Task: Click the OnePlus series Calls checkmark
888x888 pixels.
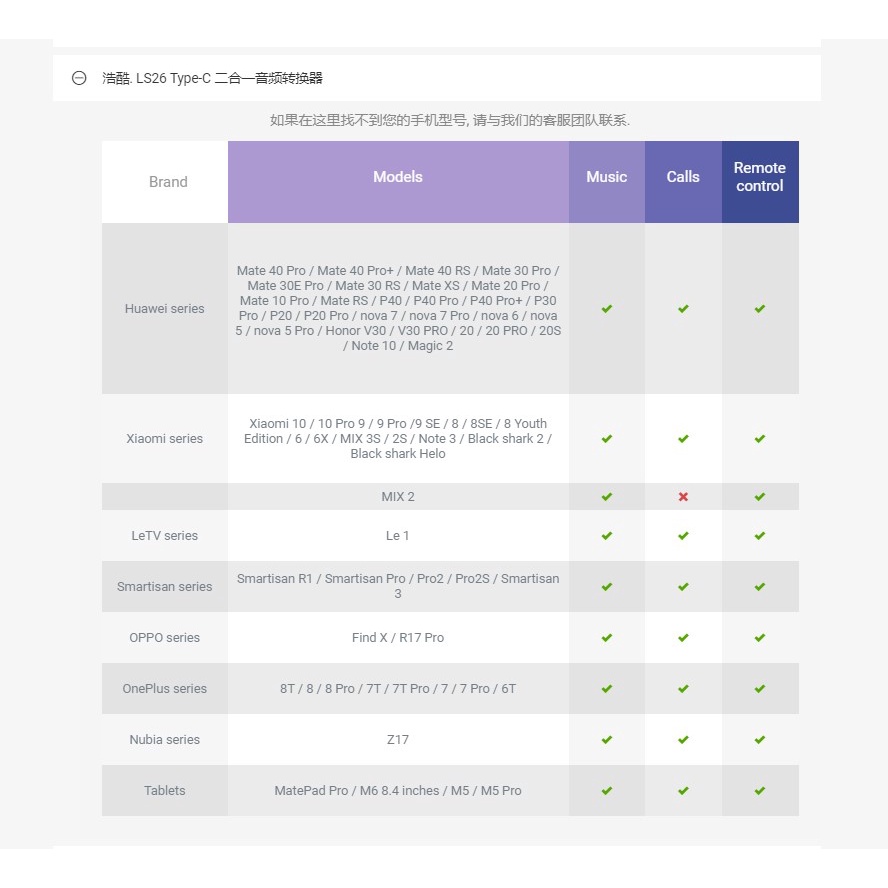Action: click(x=683, y=689)
